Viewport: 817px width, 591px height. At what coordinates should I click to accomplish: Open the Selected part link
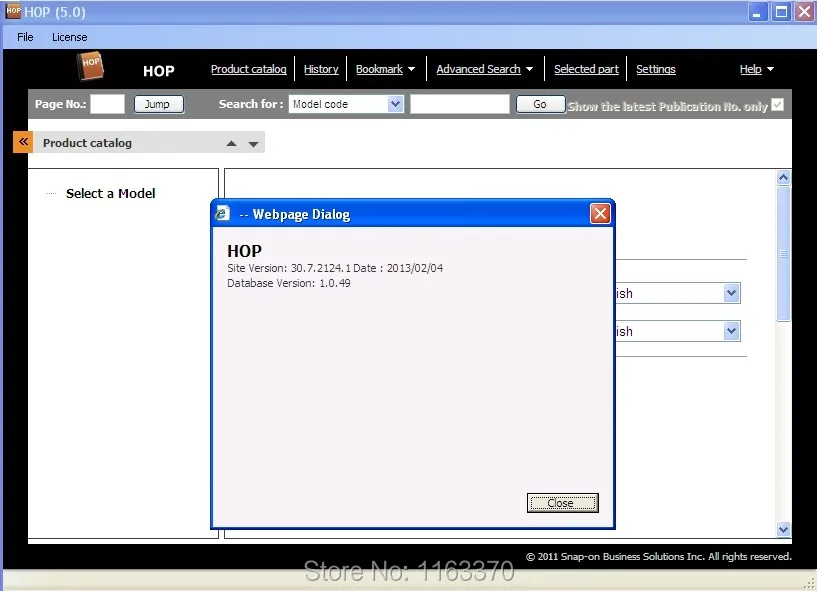pos(586,69)
